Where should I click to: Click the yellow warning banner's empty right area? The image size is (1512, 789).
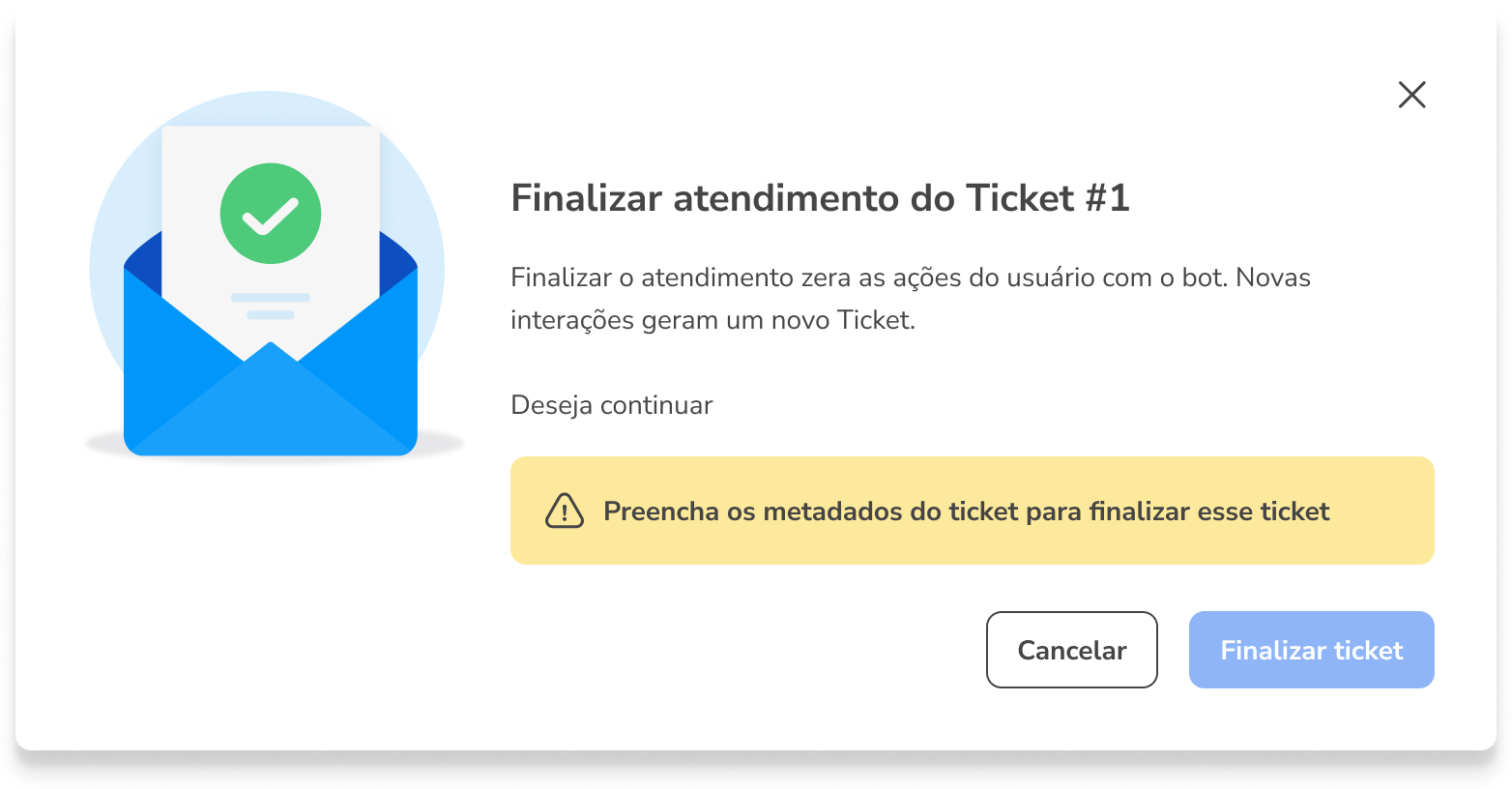pos(1382,511)
